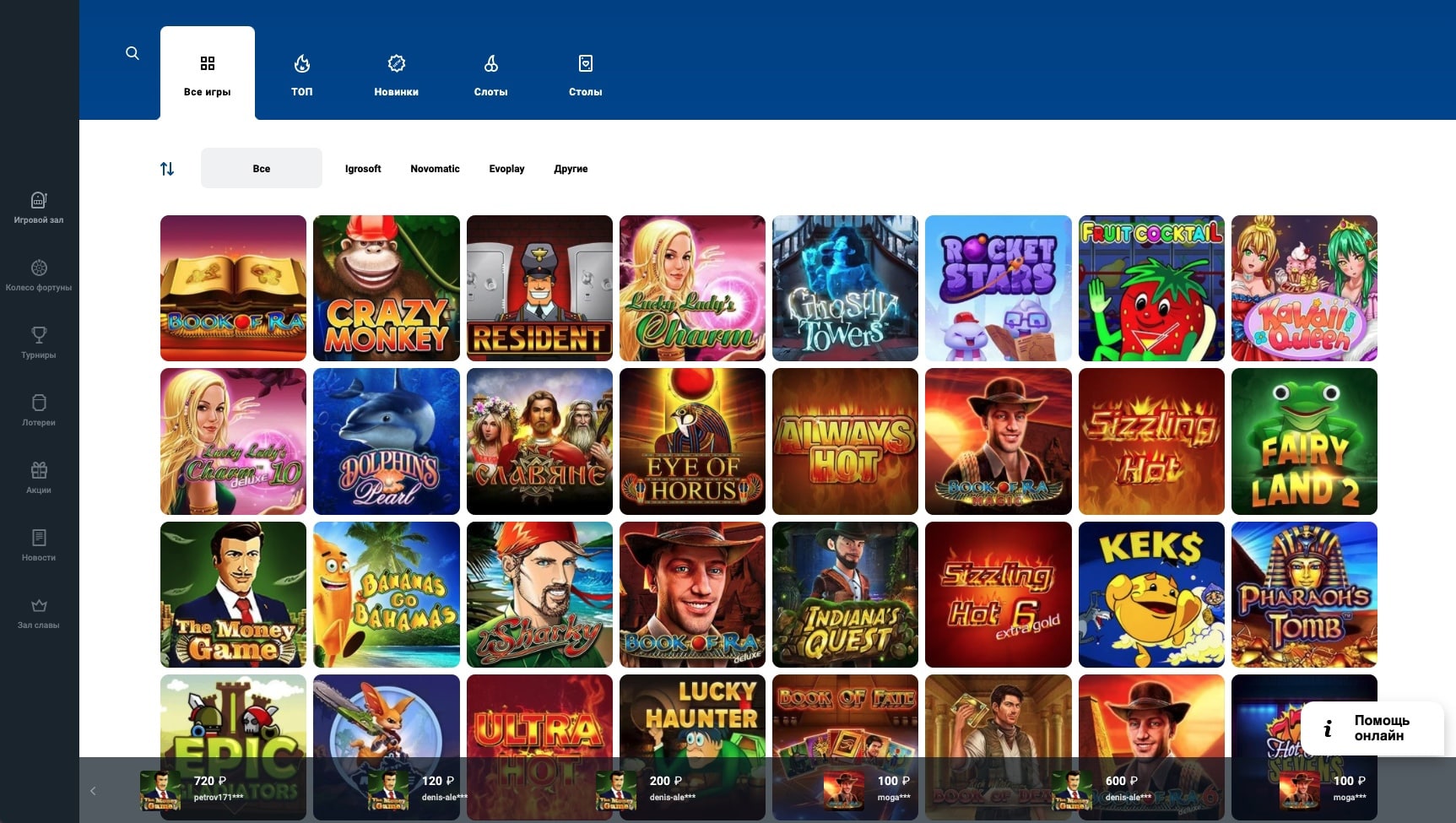Open Помощь онлайн help chat
Screen dimensions: 1456x823
click(1372, 728)
